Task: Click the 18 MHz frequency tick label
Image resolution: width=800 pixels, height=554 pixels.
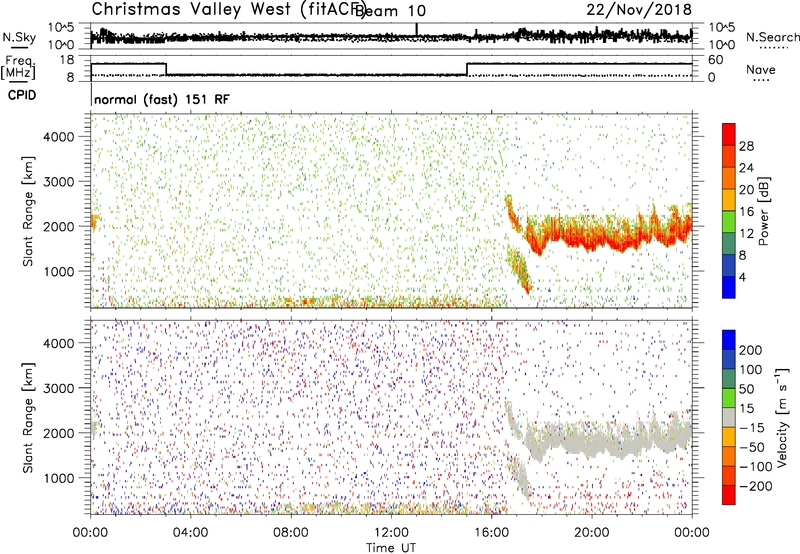Action: [67, 60]
